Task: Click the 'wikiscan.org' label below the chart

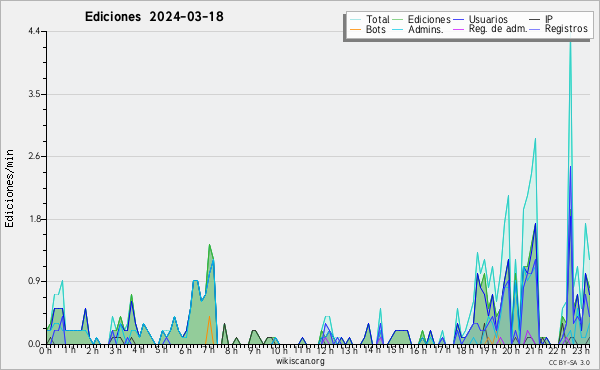Action: point(300,361)
